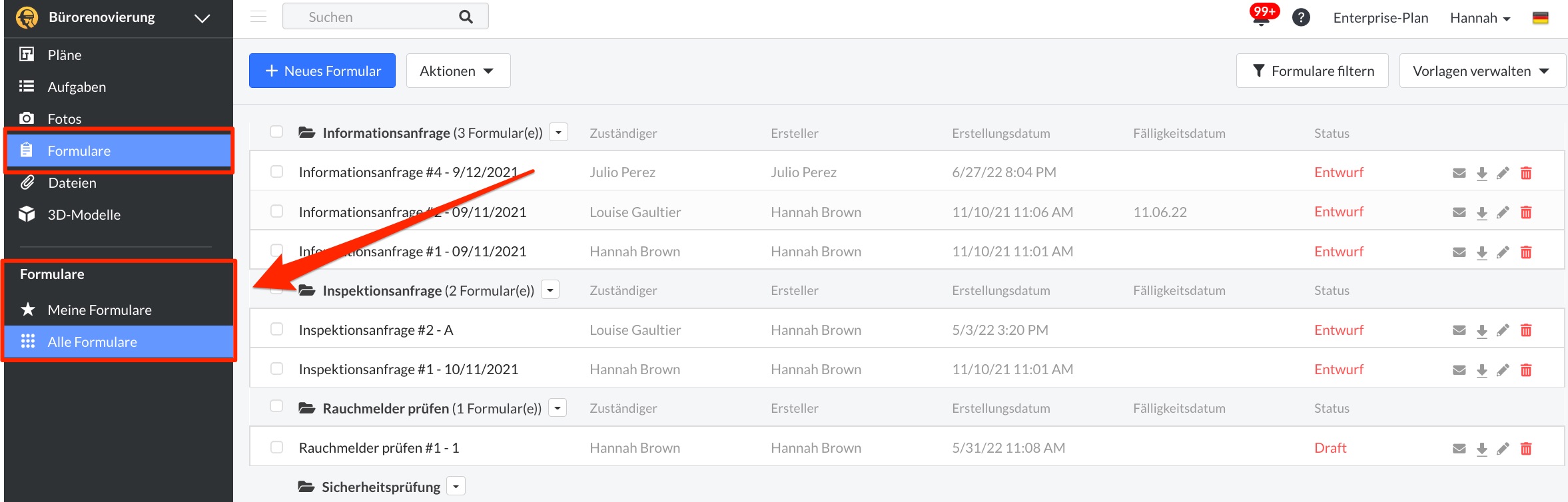Expand the Vorlagen verwalten dropdown
The height and width of the screenshot is (502, 1568).
pyautogui.click(x=1481, y=71)
